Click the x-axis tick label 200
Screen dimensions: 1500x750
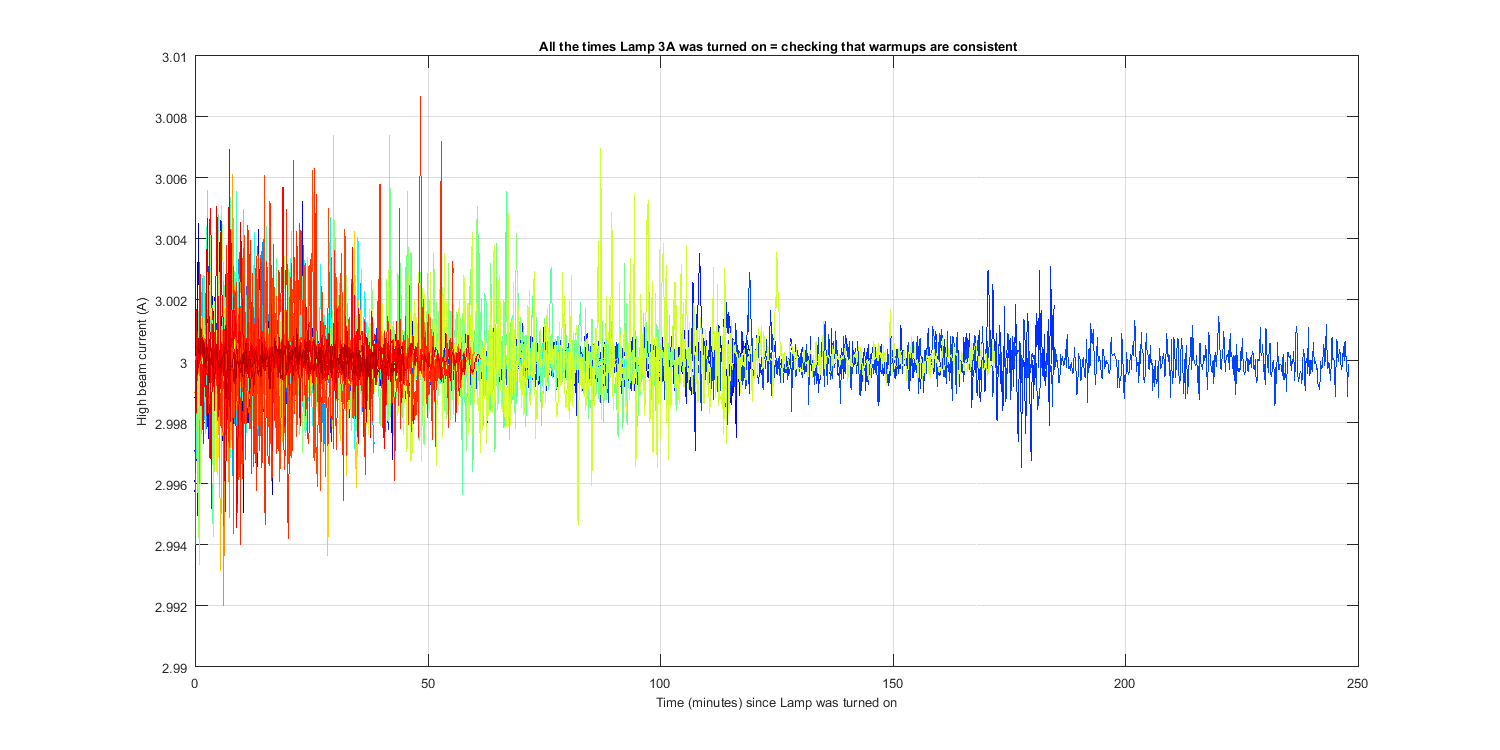point(1125,684)
